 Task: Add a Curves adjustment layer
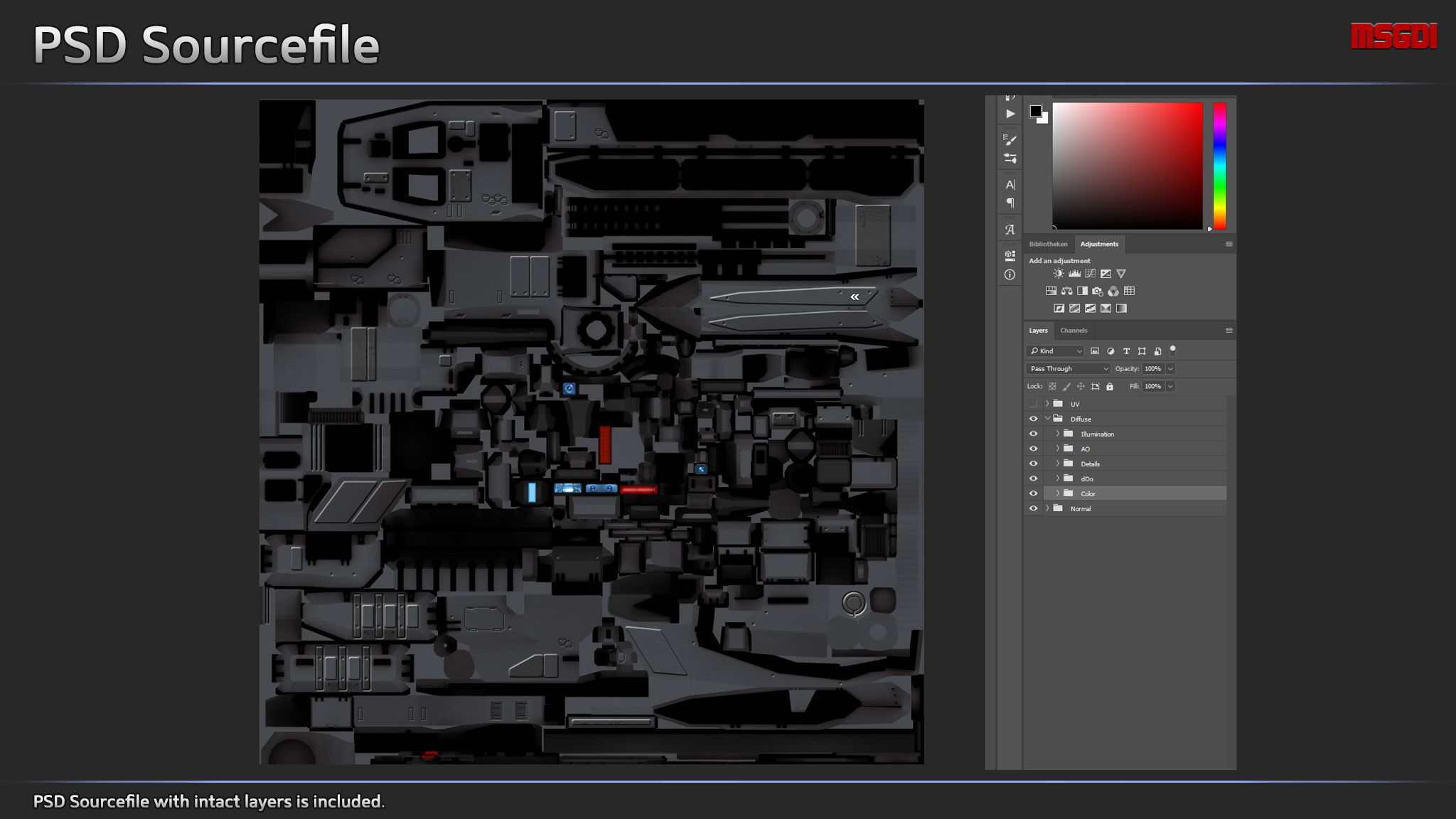point(1090,274)
